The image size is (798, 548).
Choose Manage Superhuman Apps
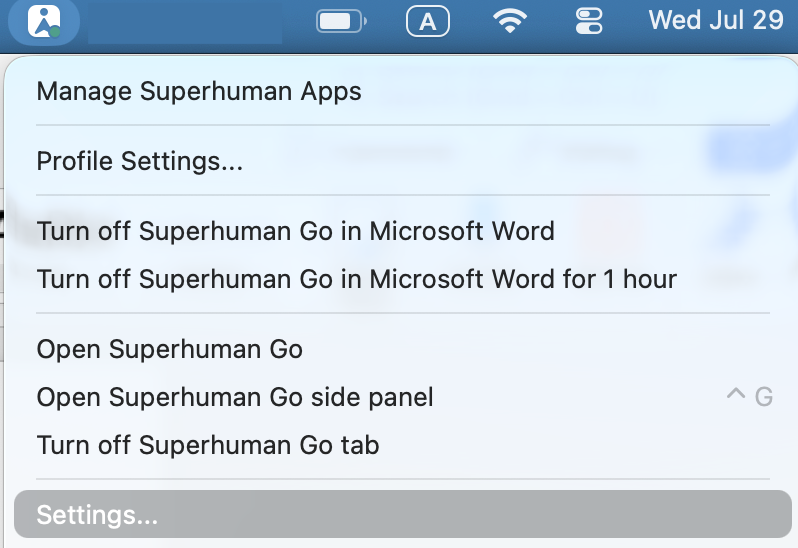[x=403, y=92]
